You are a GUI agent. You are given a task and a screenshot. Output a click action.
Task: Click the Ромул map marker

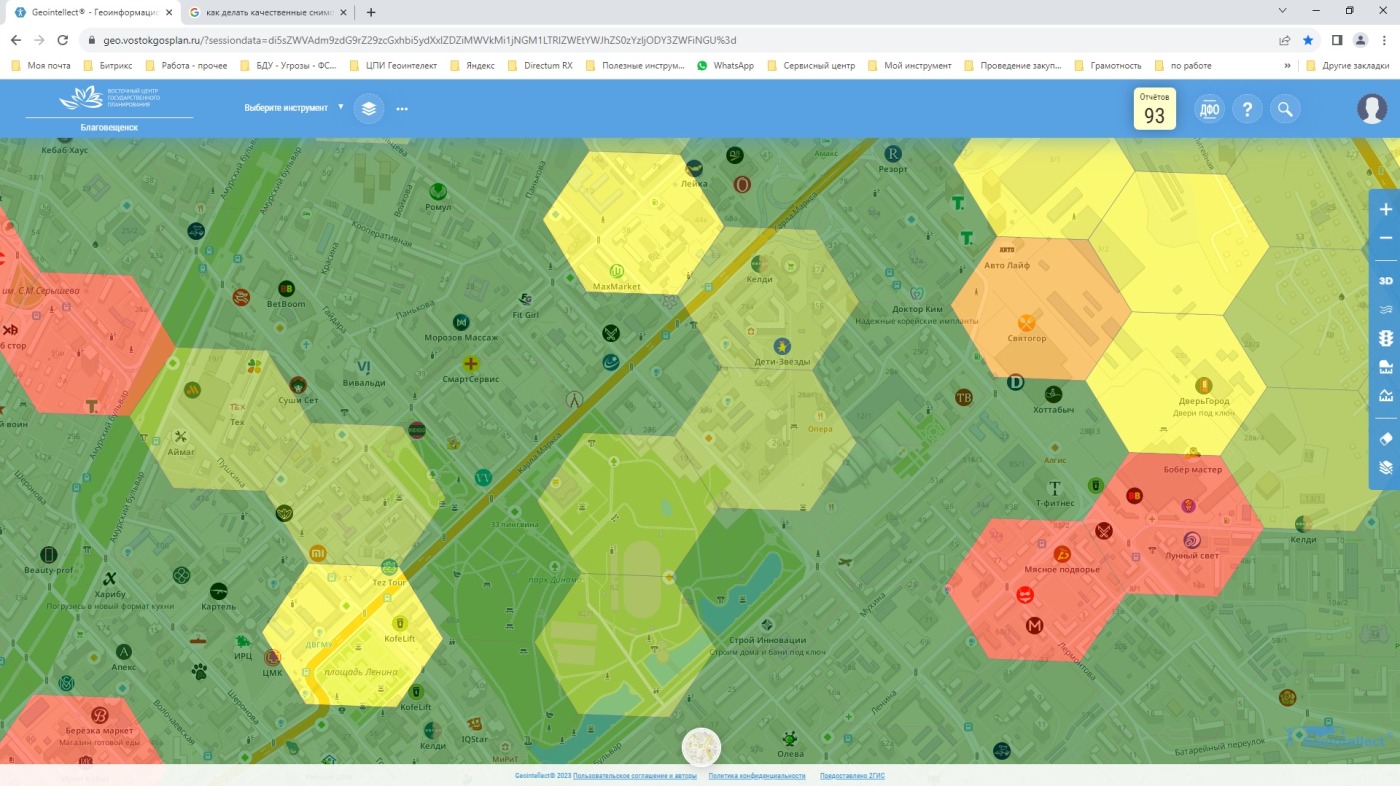click(437, 191)
